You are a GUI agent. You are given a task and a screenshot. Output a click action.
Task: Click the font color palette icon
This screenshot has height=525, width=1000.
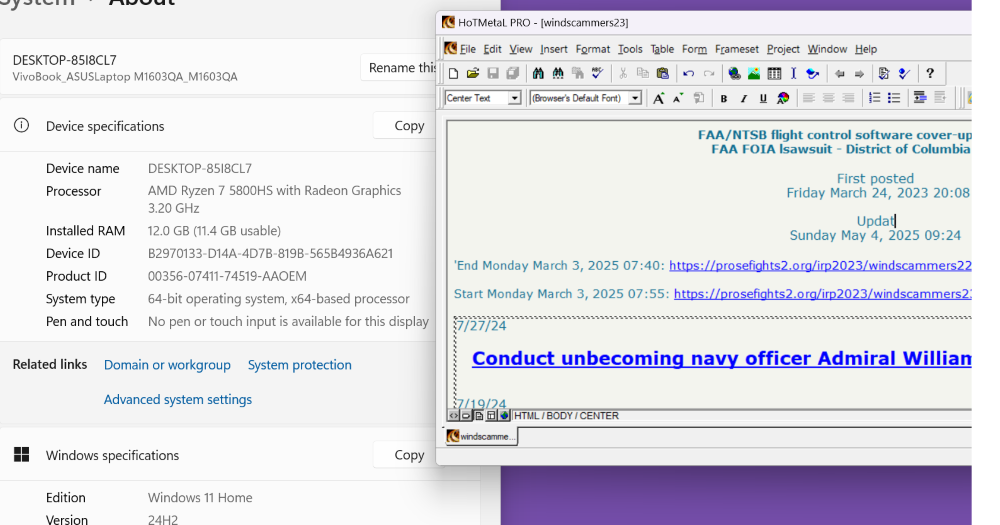pos(783,98)
